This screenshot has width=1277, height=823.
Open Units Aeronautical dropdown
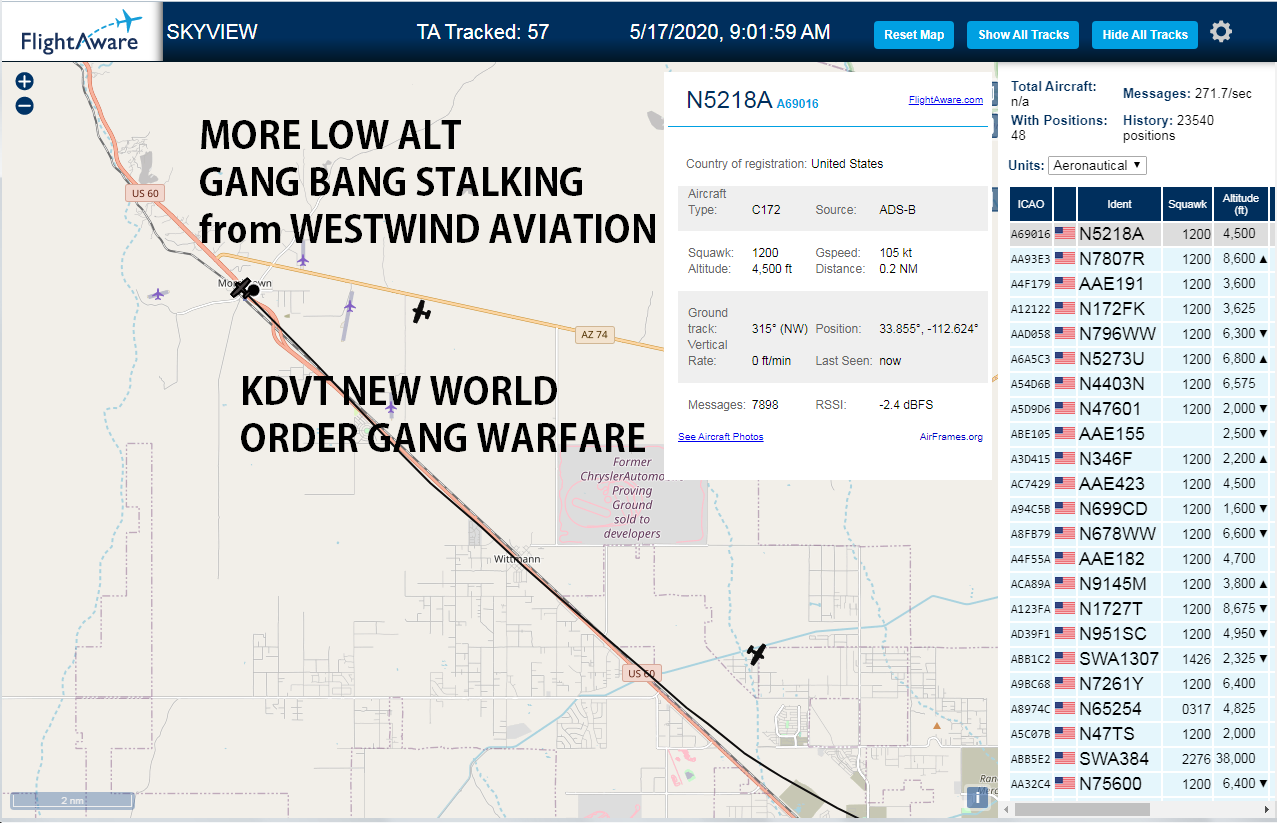point(1097,165)
